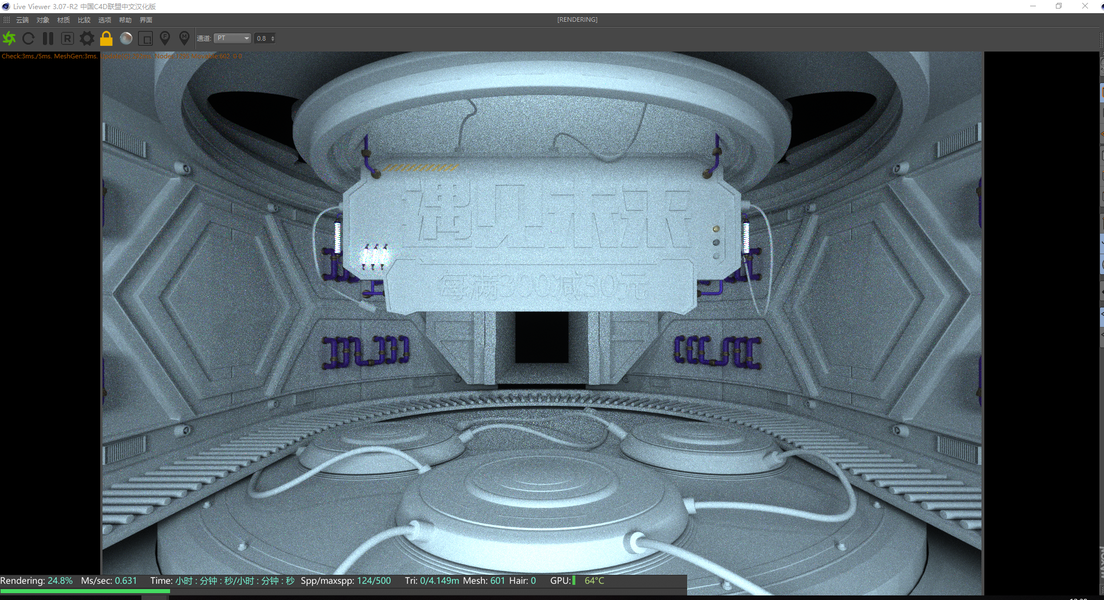Click the GPU 64°C temperature readout
1104x600 pixels.
pyautogui.click(x=594, y=581)
